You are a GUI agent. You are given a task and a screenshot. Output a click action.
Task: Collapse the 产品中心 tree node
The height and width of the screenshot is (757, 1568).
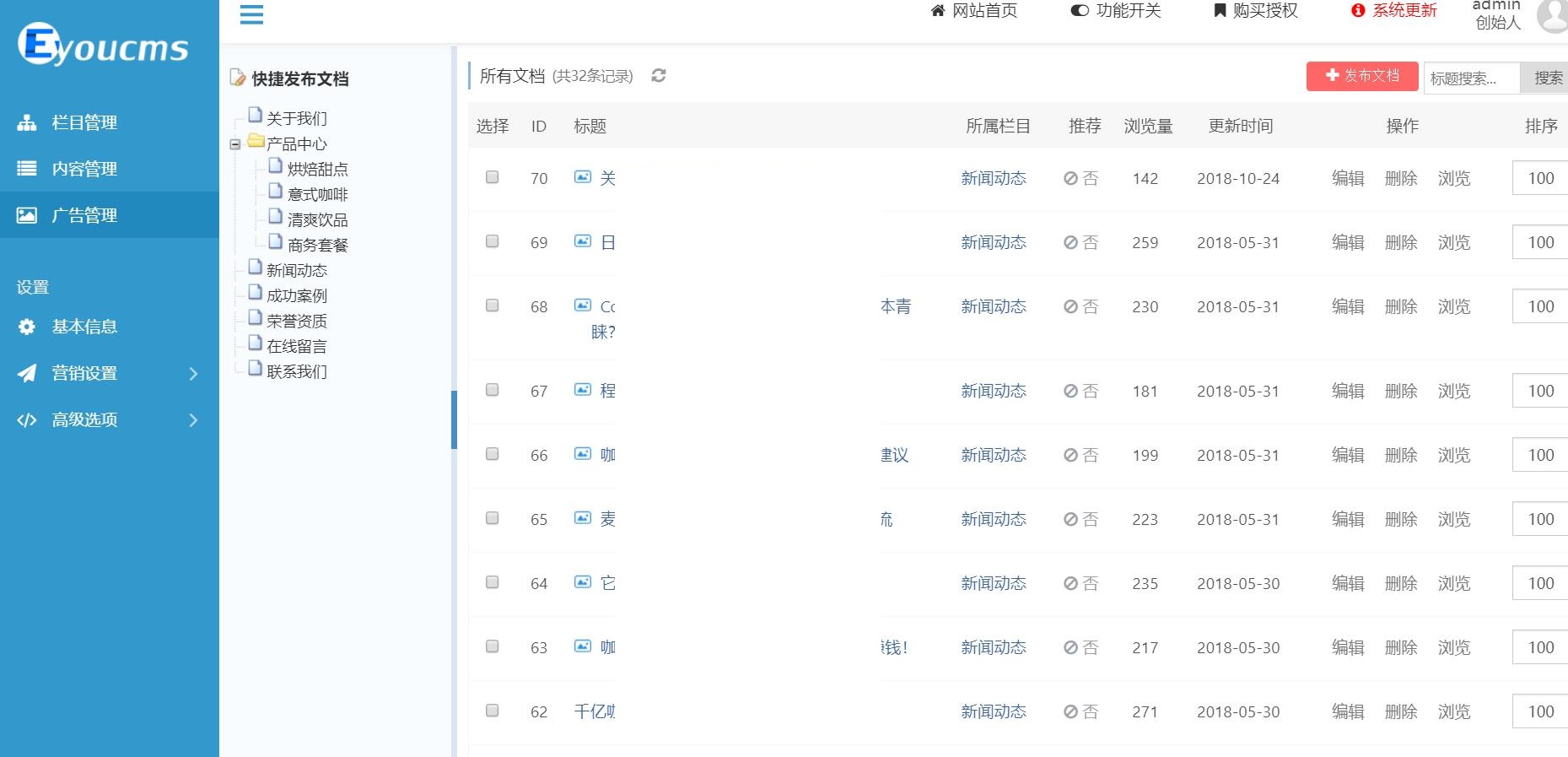click(x=235, y=144)
